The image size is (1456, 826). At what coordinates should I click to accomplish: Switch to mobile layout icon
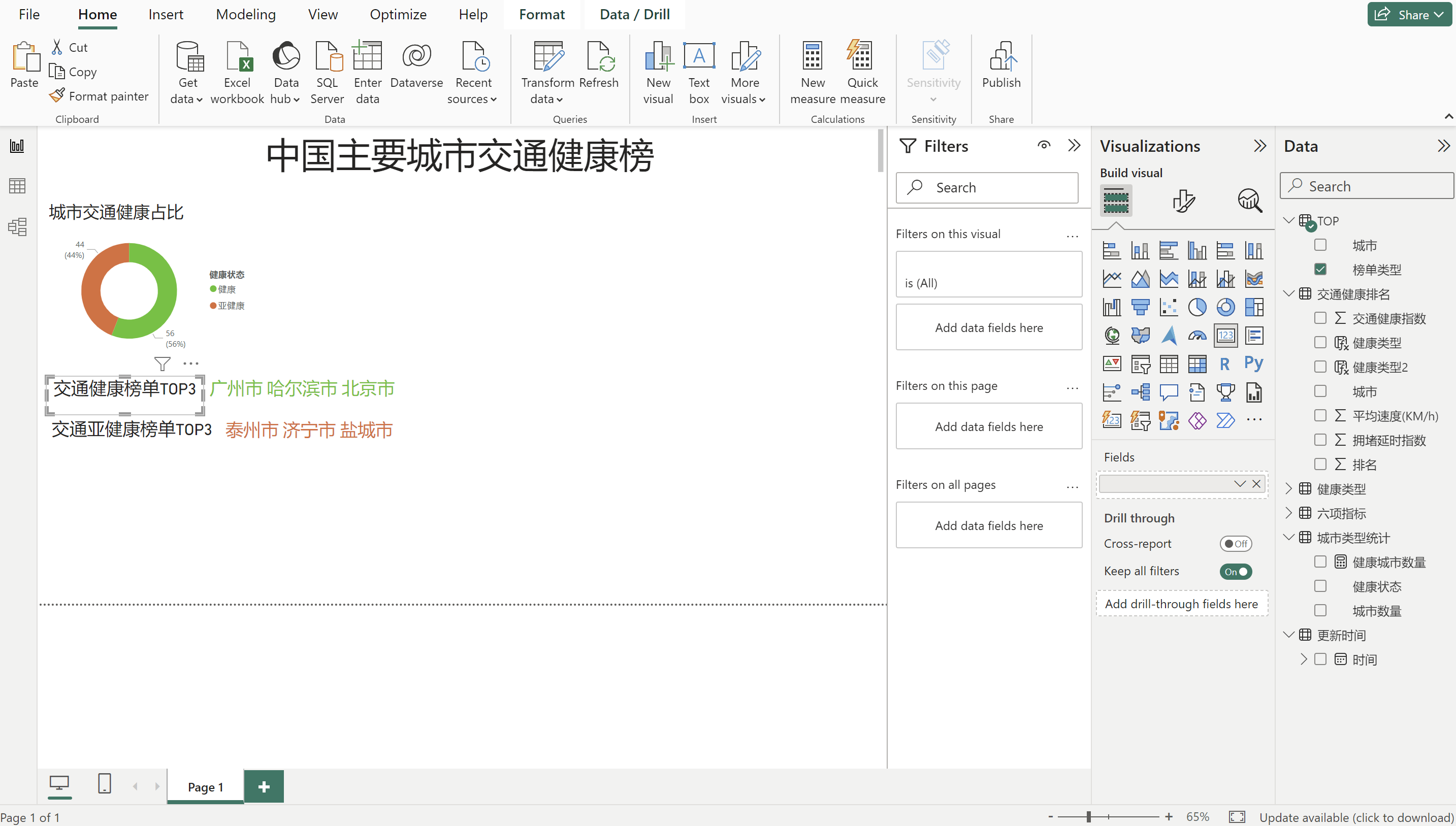click(x=105, y=783)
